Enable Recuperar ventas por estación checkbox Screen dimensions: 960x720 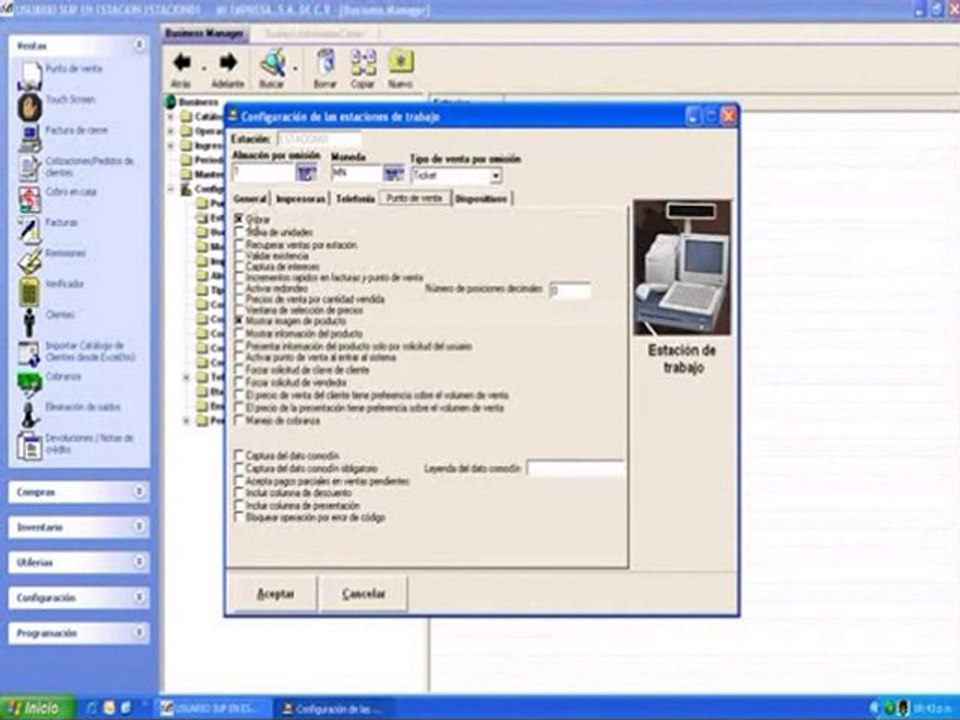click(x=239, y=244)
